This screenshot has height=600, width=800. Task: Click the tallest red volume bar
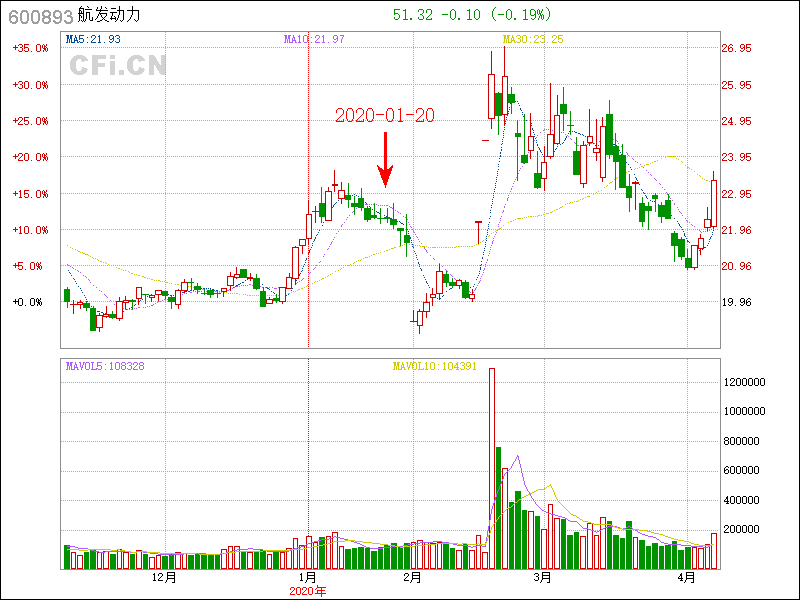point(491,468)
